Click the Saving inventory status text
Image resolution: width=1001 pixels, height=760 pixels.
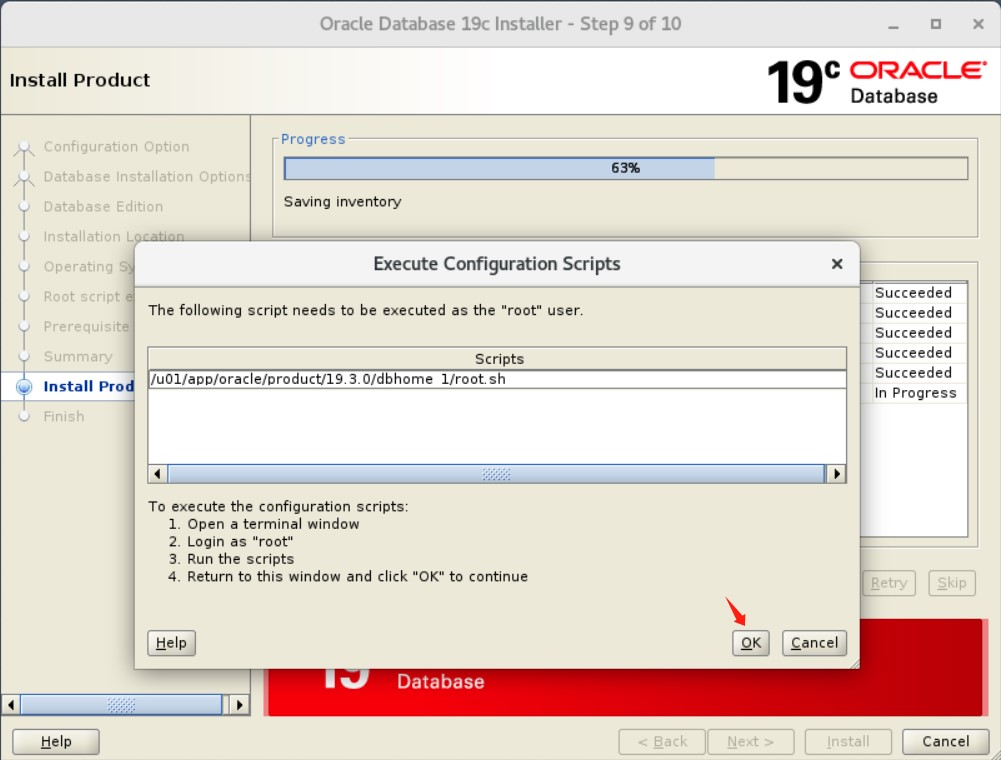coord(342,202)
